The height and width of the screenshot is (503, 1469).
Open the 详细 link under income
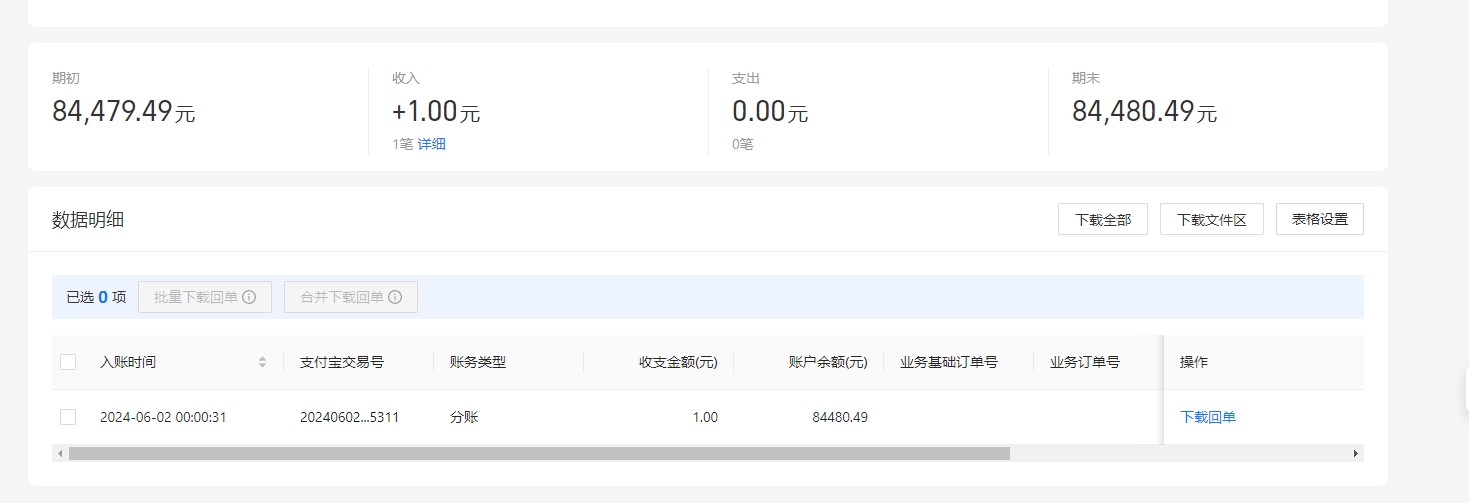pos(432,144)
